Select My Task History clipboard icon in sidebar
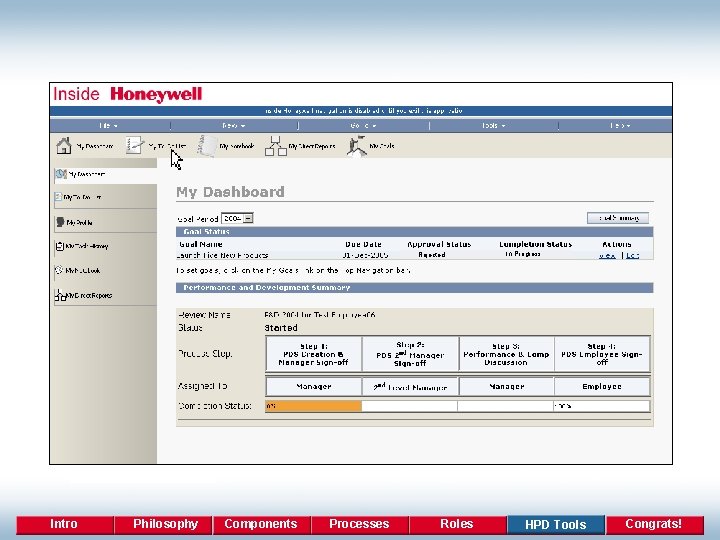The height and width of the screenshot is (540, 720). point(59,246)
